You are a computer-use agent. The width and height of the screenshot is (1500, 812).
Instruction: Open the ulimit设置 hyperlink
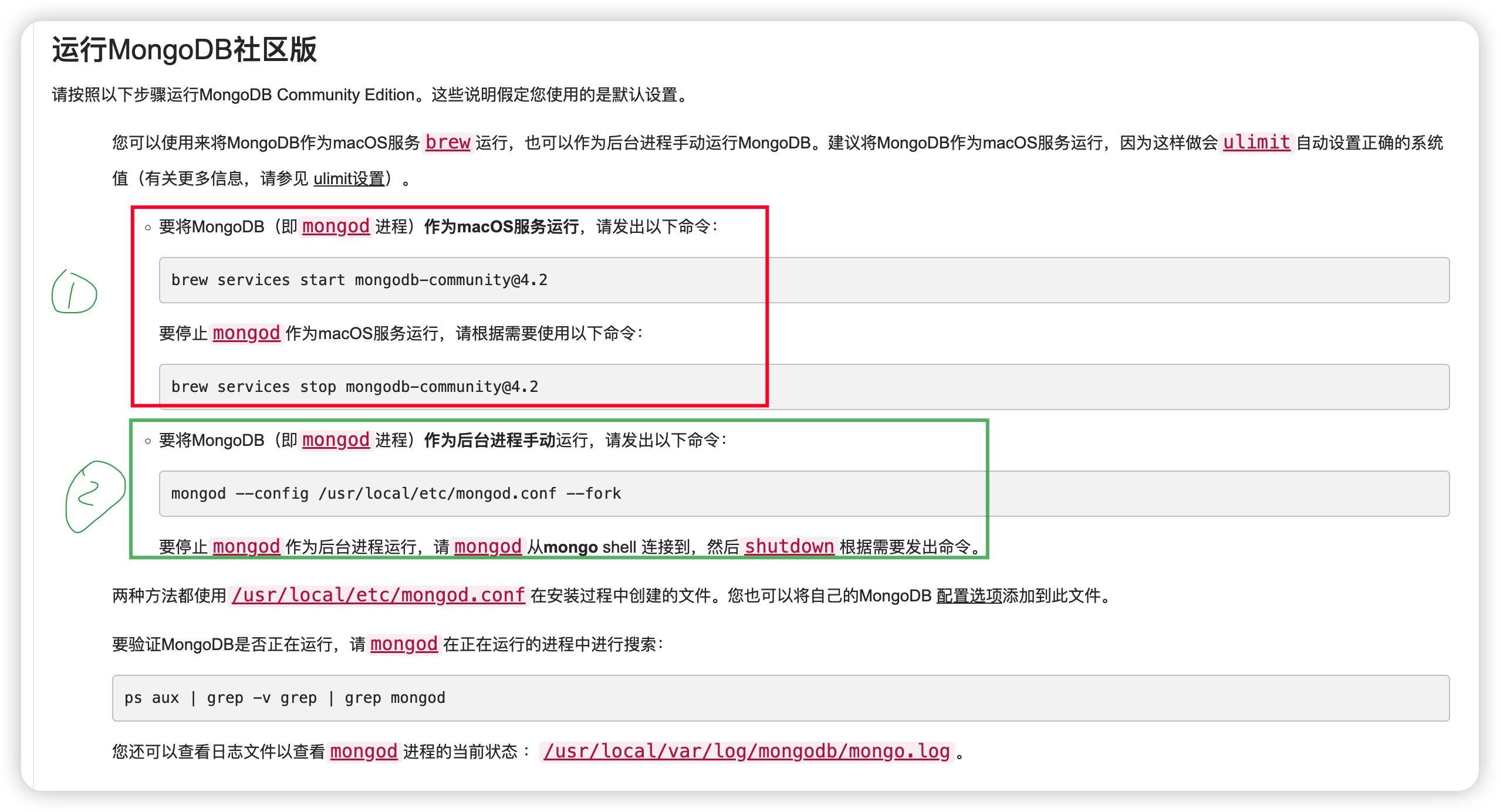pos(349,178)
